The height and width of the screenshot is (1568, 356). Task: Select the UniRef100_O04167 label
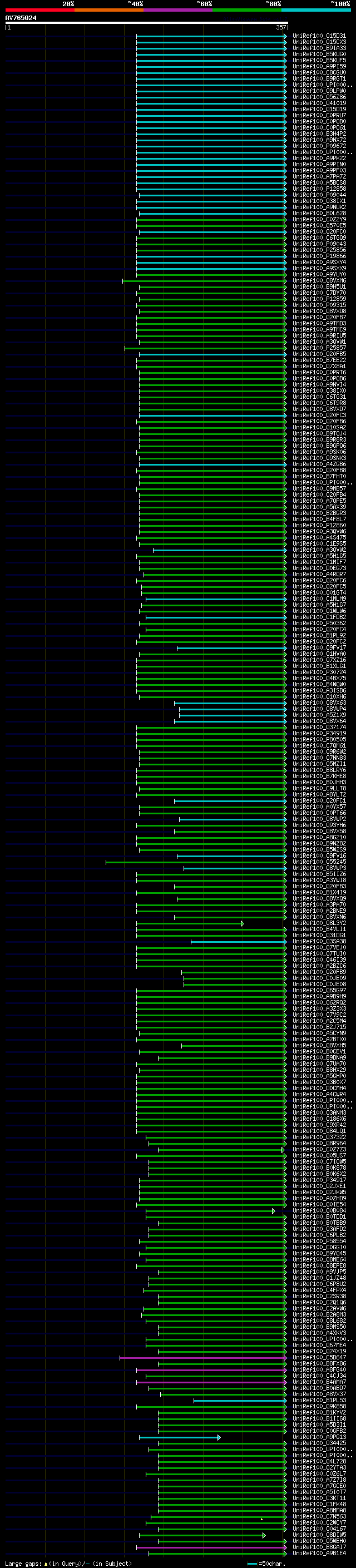(319, 1529)
